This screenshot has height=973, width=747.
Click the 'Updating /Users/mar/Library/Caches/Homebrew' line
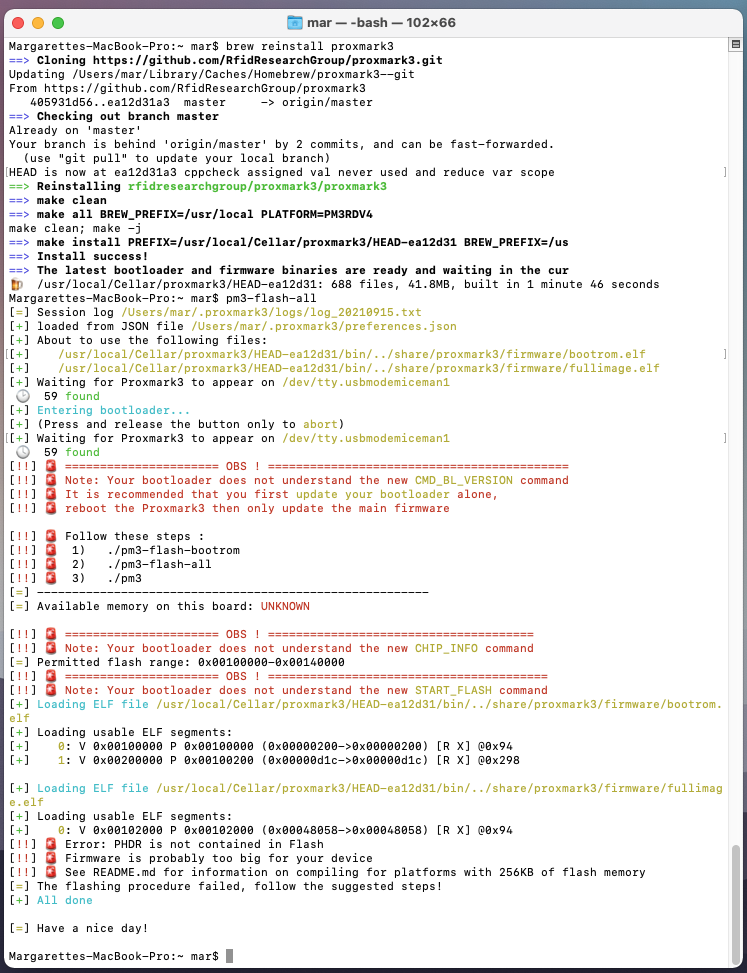(x=212, y=74)
